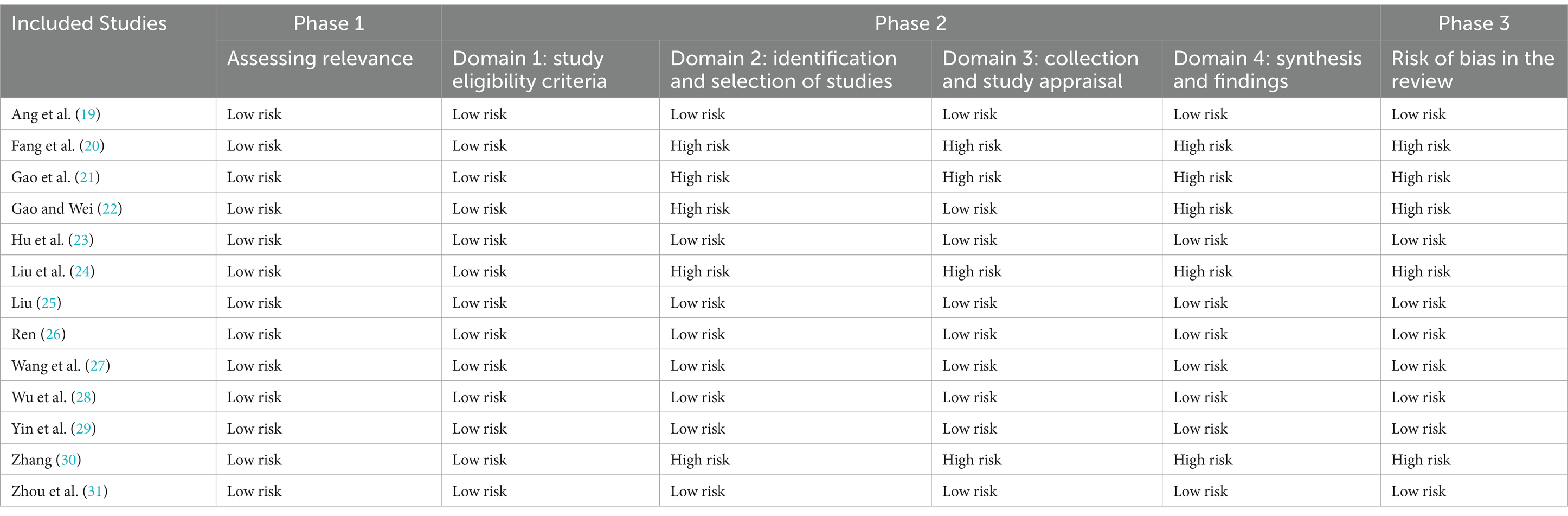The height and width of the screenshot is (516, 1568).
Task: Follow citation 21 for Gao et al.
Action: [x=88, y=177]
